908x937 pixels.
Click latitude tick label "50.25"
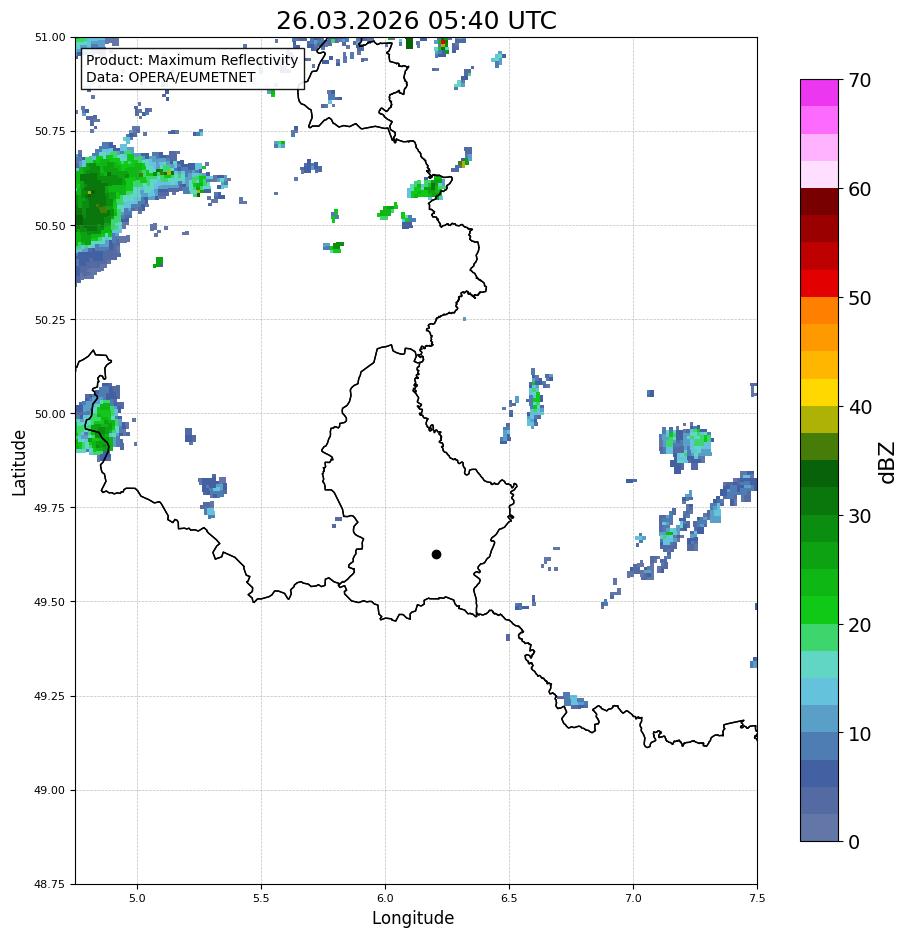(50, 320)
